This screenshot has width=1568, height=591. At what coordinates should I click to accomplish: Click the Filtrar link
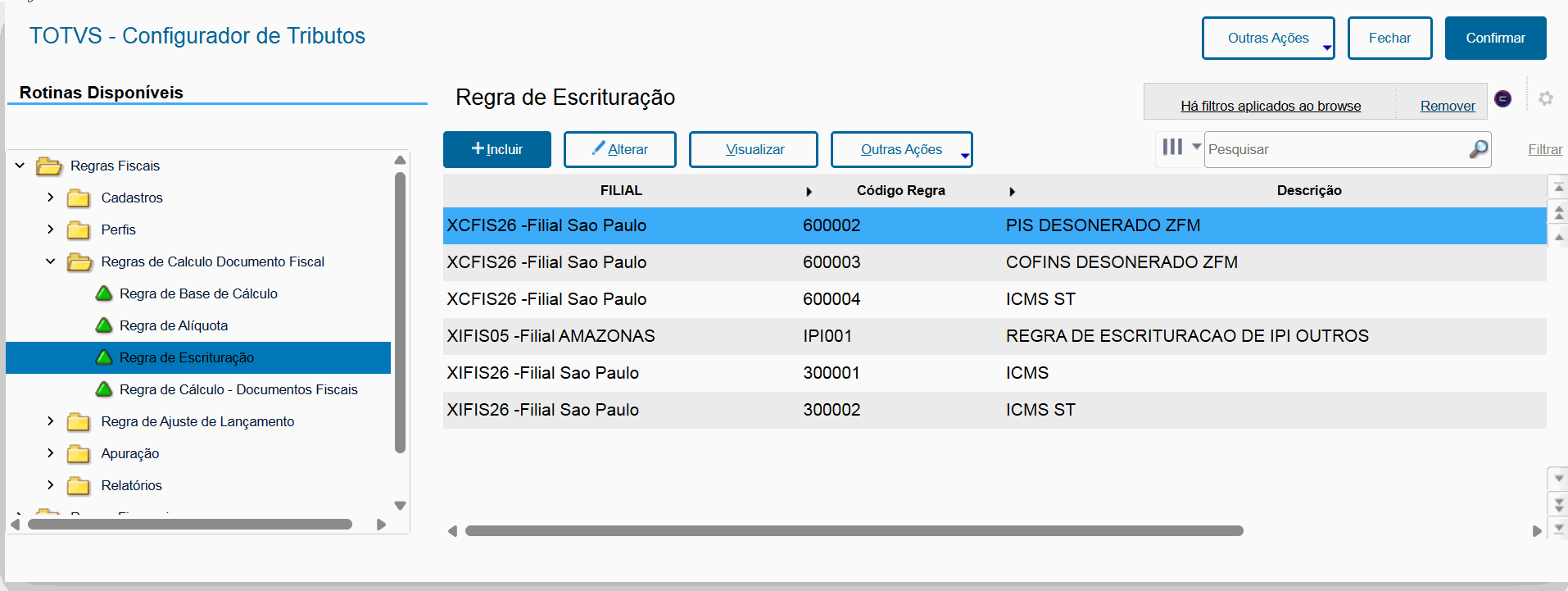[x=1544, y=149]
